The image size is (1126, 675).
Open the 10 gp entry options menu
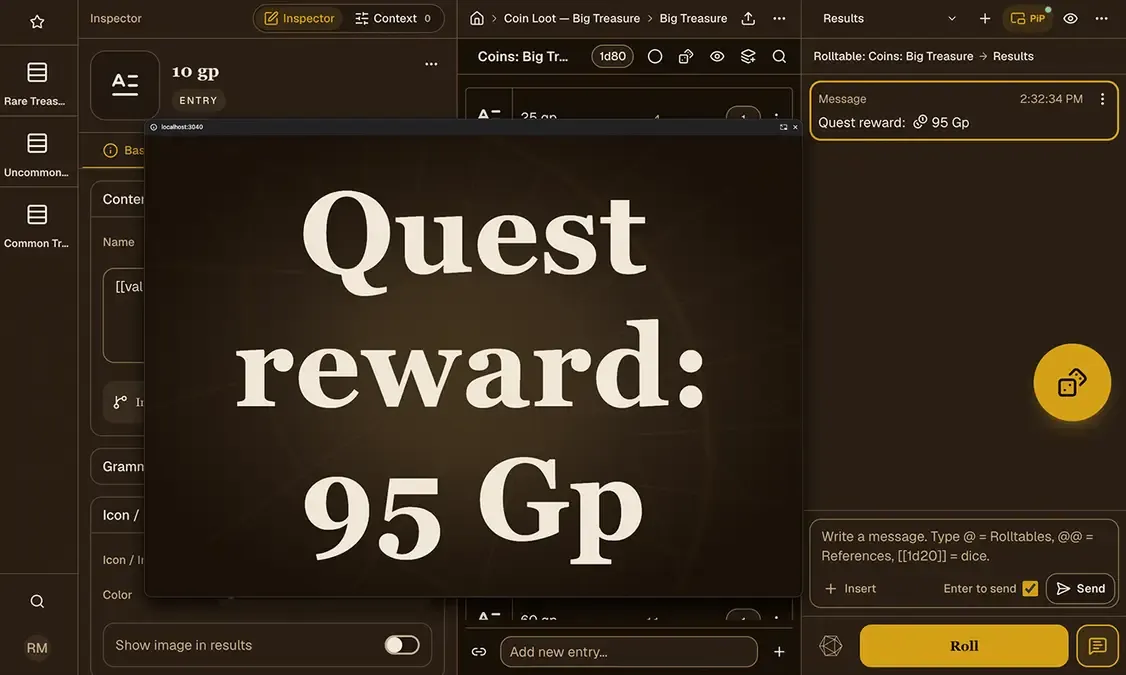(x=431, y=64)
